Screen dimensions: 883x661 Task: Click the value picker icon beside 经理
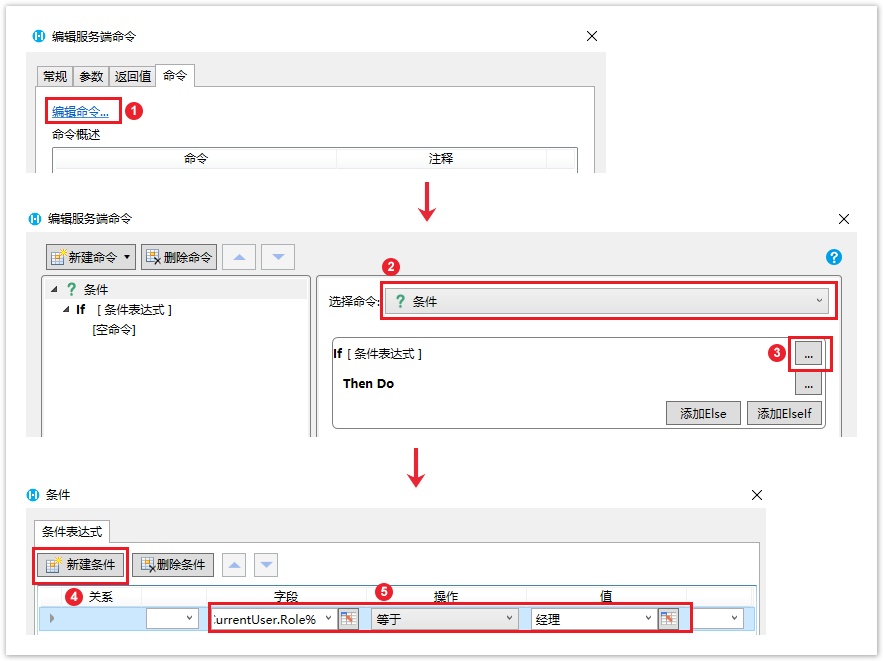[x=668, y=619]
